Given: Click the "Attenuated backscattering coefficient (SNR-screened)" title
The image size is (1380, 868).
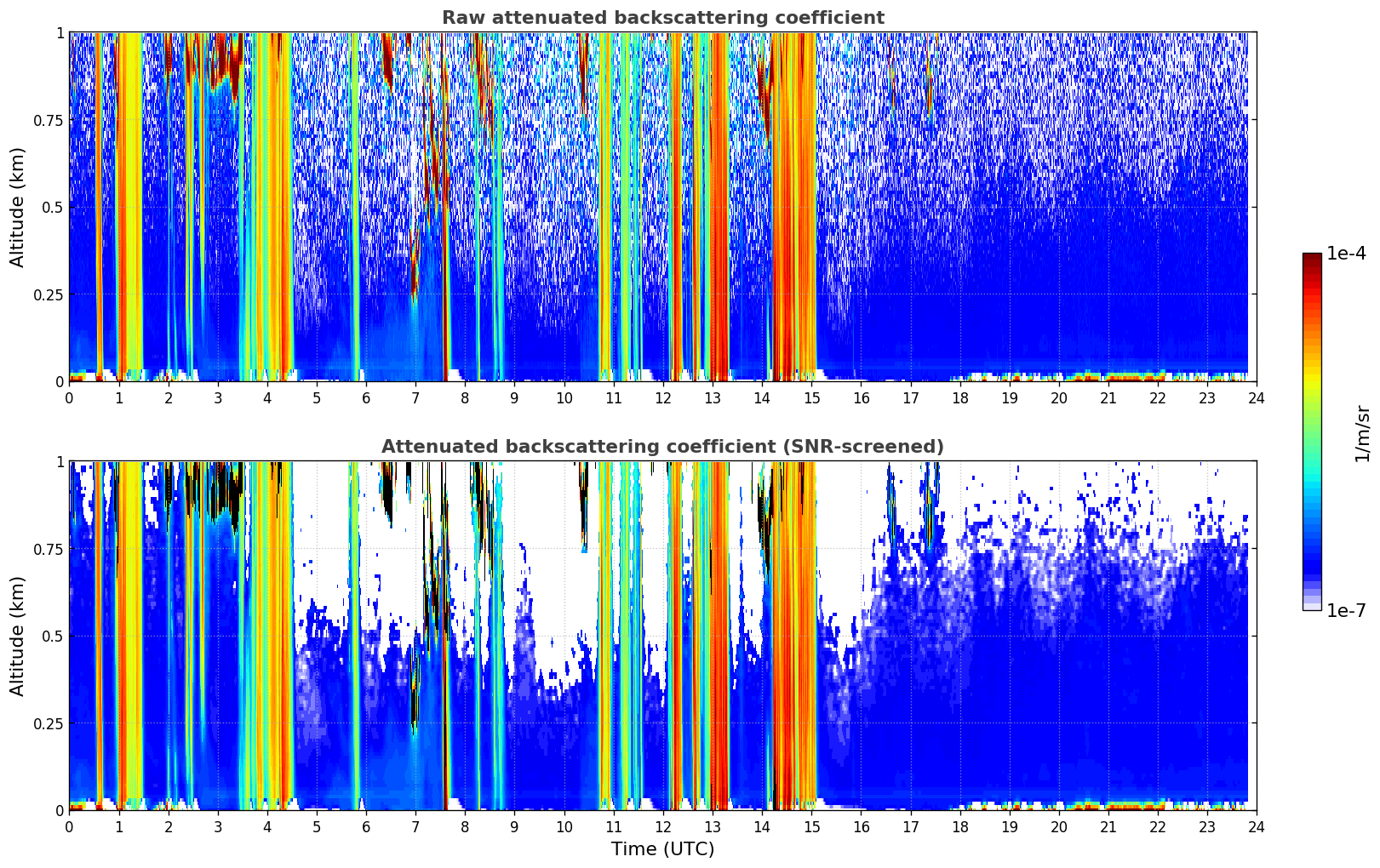Looking at the screenshot, I should click(662, 447).
